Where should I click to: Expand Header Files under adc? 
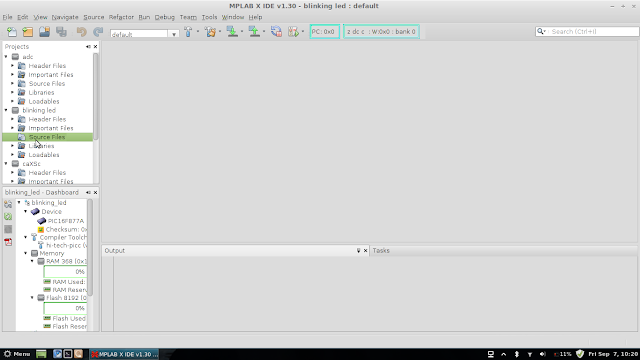coord(12,66)
